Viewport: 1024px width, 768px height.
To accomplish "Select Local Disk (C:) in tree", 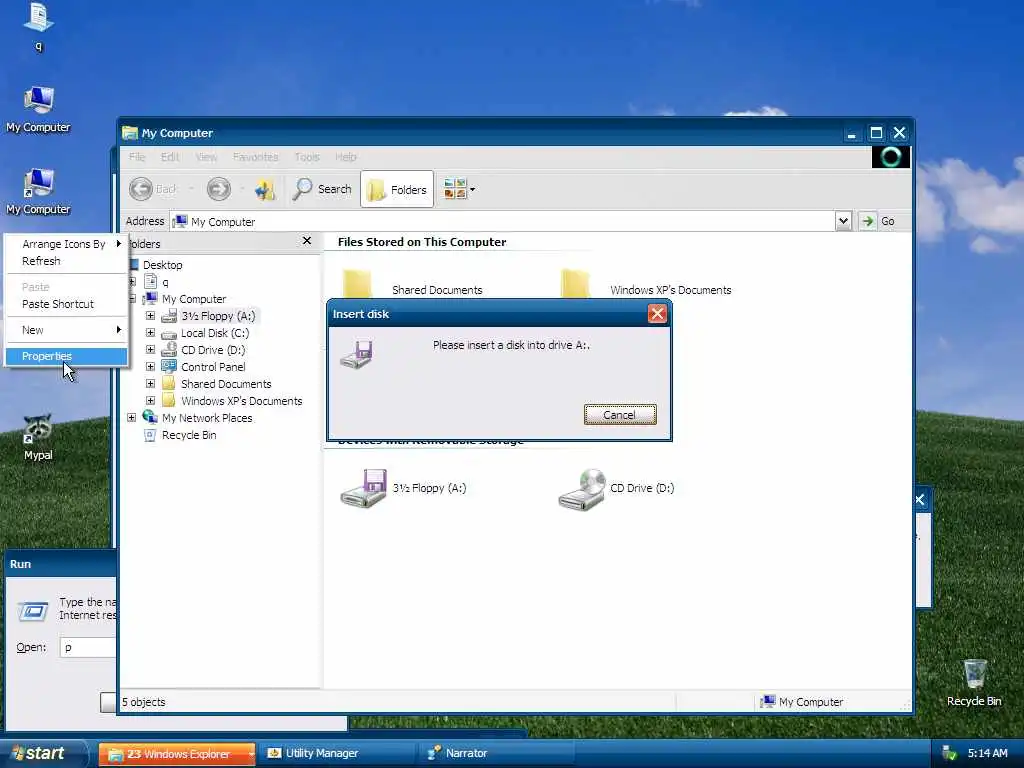I will coord(215,332).
